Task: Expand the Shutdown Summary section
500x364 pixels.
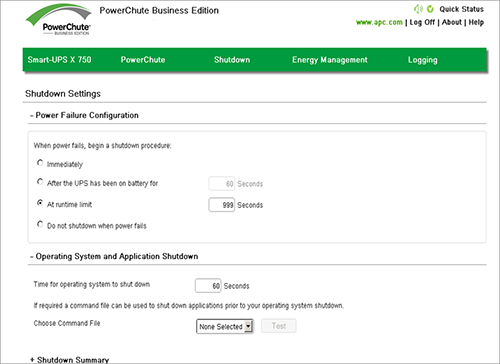Action: pos(69,360)
